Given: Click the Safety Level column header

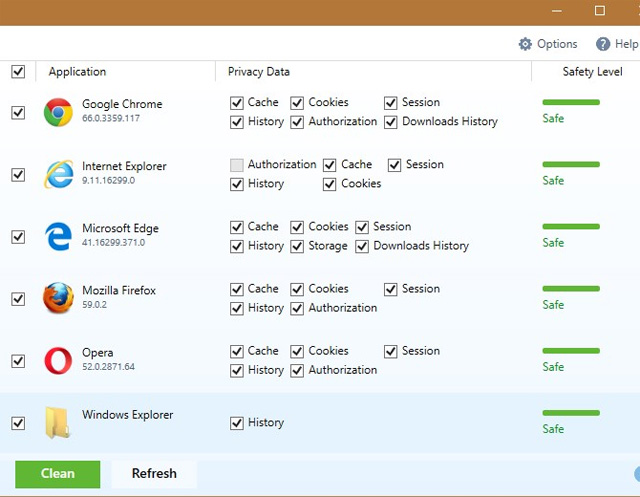Looking at the screenshot, I should [x=591, y=72].
